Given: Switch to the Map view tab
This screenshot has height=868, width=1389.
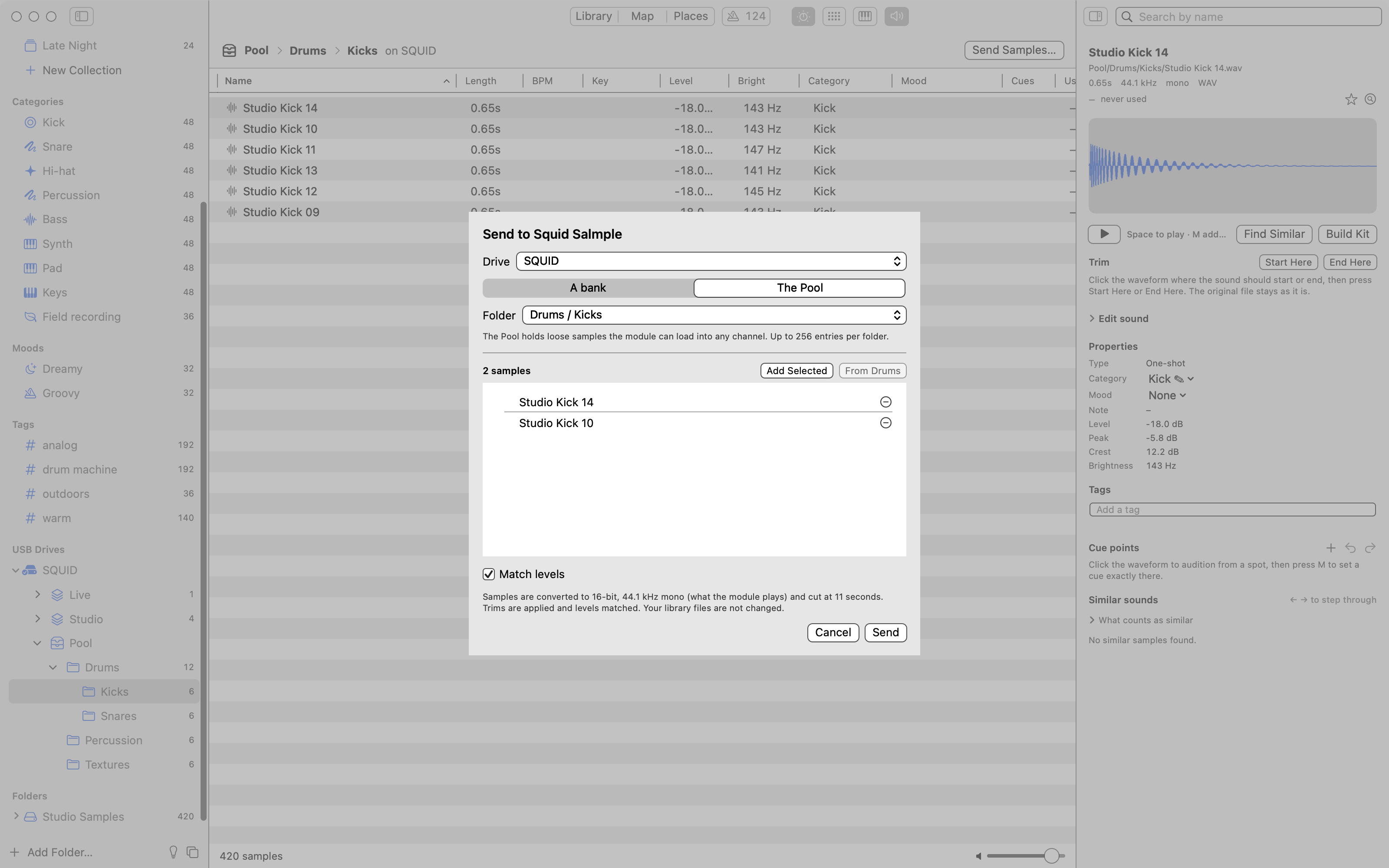Looking at the screenshot, I should [642, 16].
